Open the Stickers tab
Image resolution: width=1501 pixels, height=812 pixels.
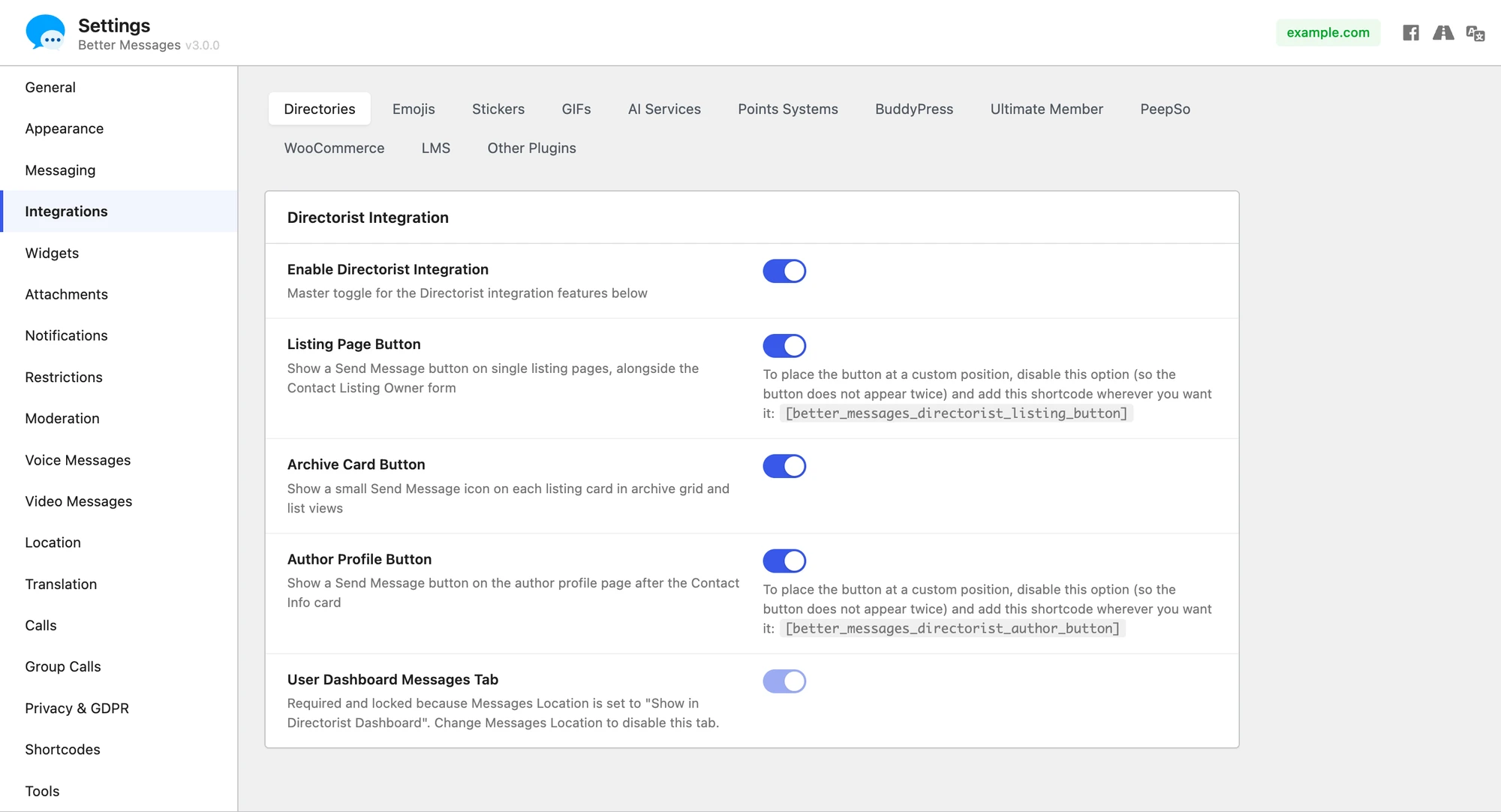coord(498,109)
